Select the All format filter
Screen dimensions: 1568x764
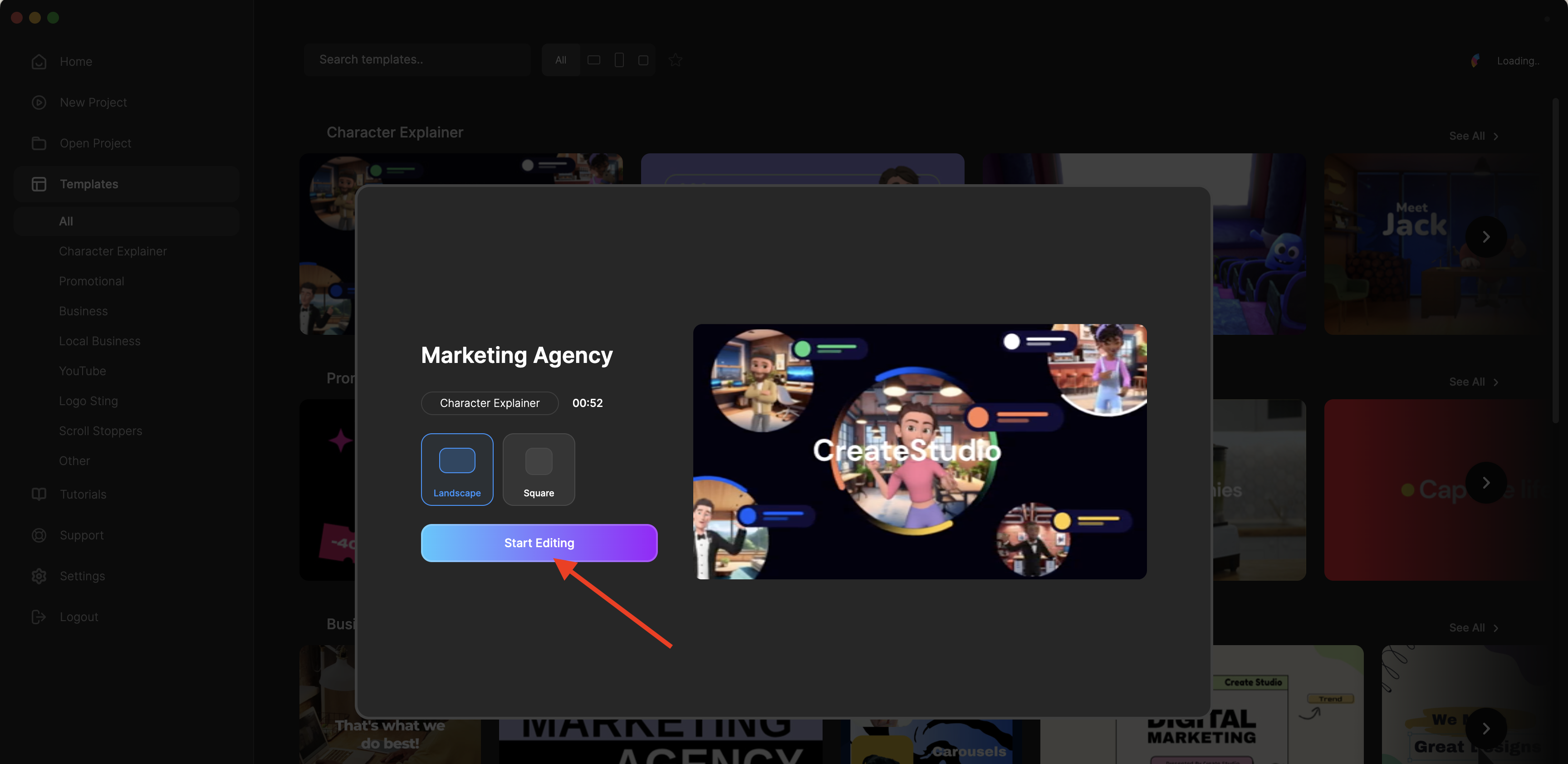pyautogui.click(x=561, y=59)
